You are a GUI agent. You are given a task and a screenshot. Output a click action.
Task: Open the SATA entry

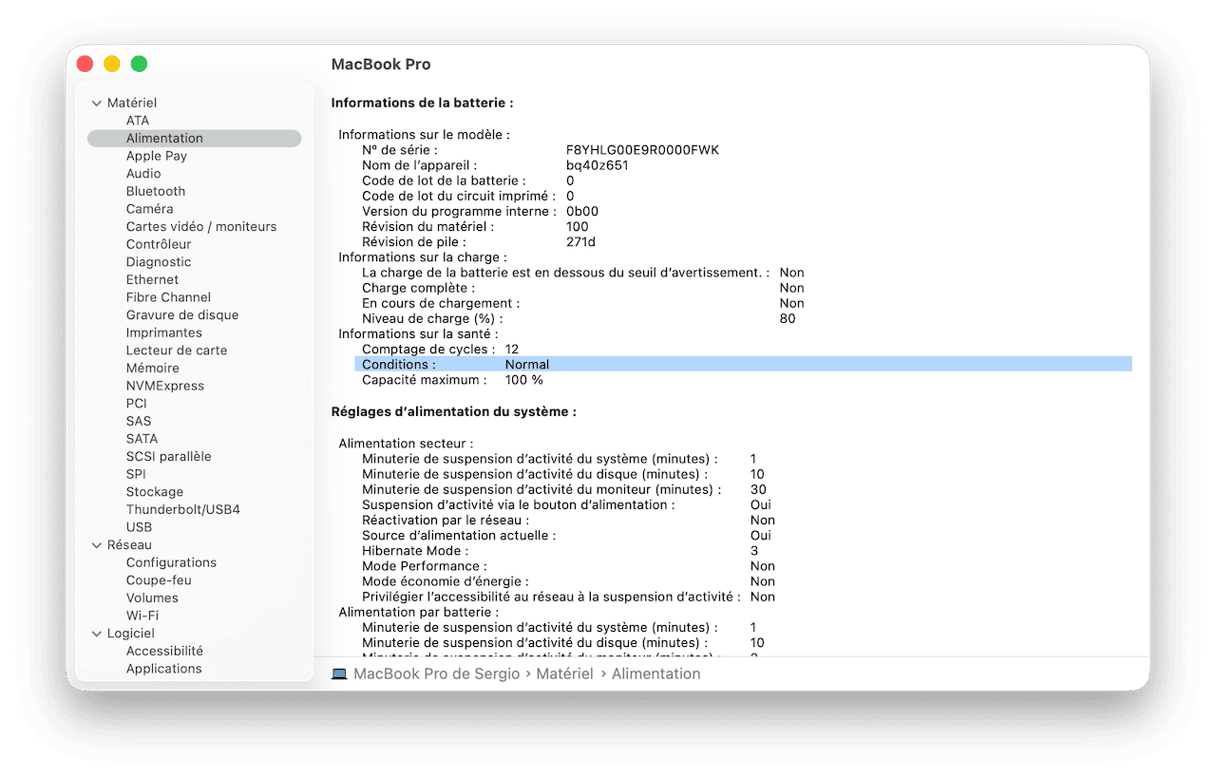click(x=142, y=438)
